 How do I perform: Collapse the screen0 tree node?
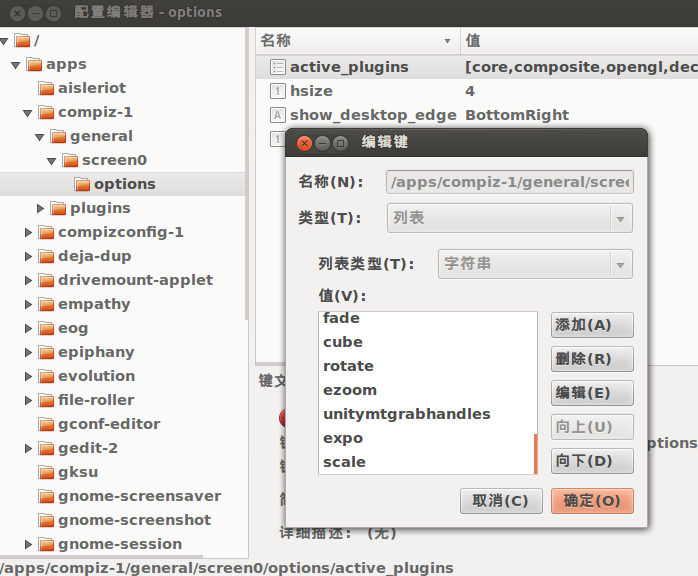(x=52, y=161)
